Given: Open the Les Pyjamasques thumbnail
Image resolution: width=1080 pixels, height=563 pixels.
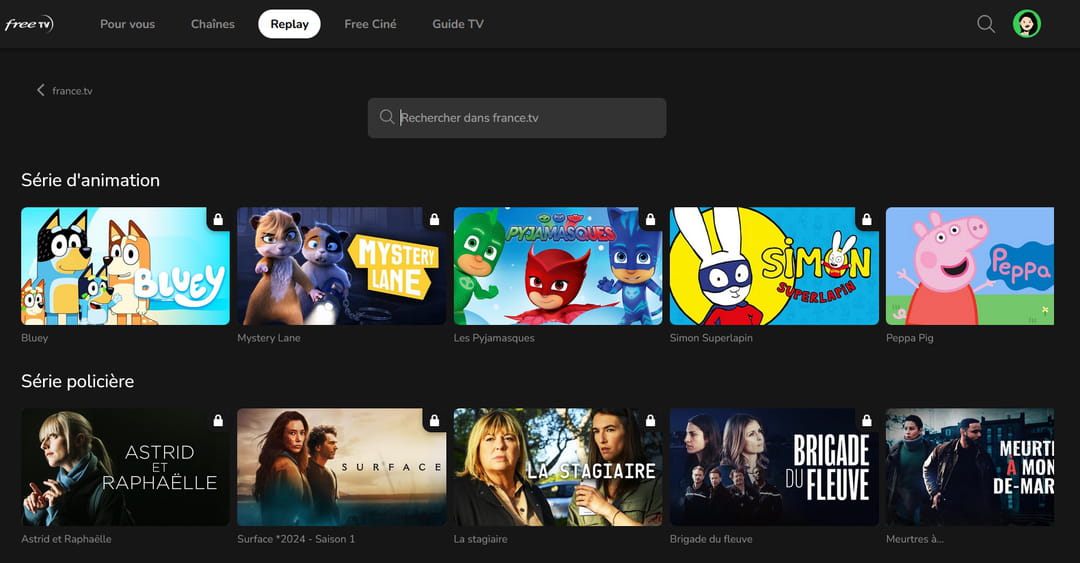Looking at the screenshot, I should 557,266.
